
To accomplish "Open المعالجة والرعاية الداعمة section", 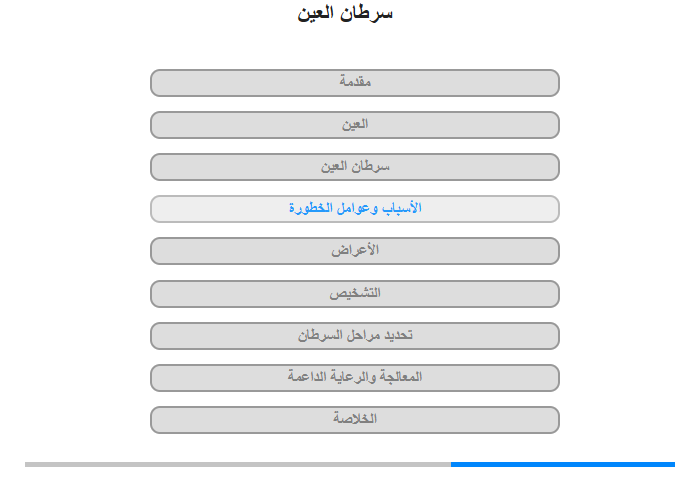I will [354, 377].
